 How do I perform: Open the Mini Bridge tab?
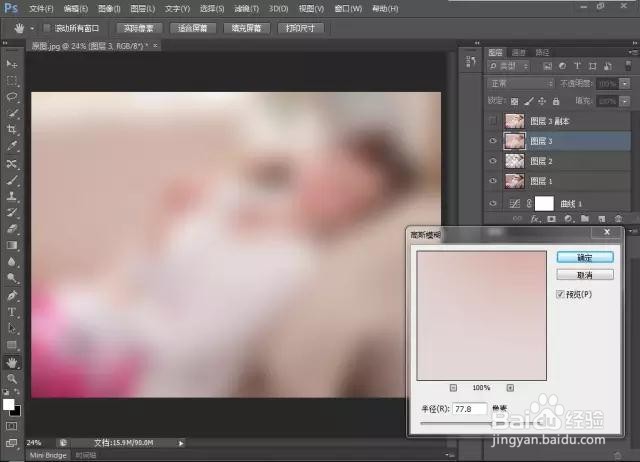[48, 455]
